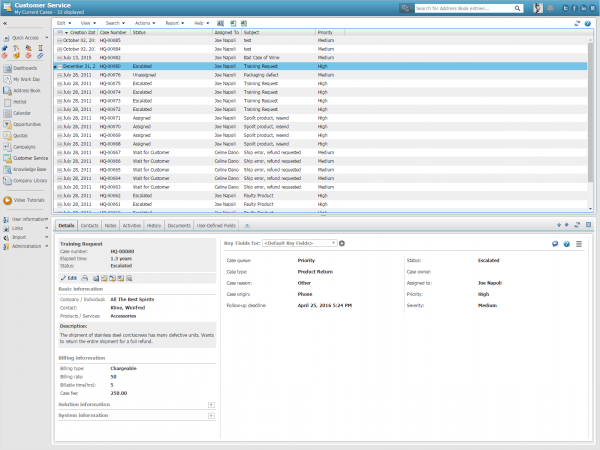Select all rows via header checkbox
The width and height of the screenshot is (600, 450).
tap(60, 33)
